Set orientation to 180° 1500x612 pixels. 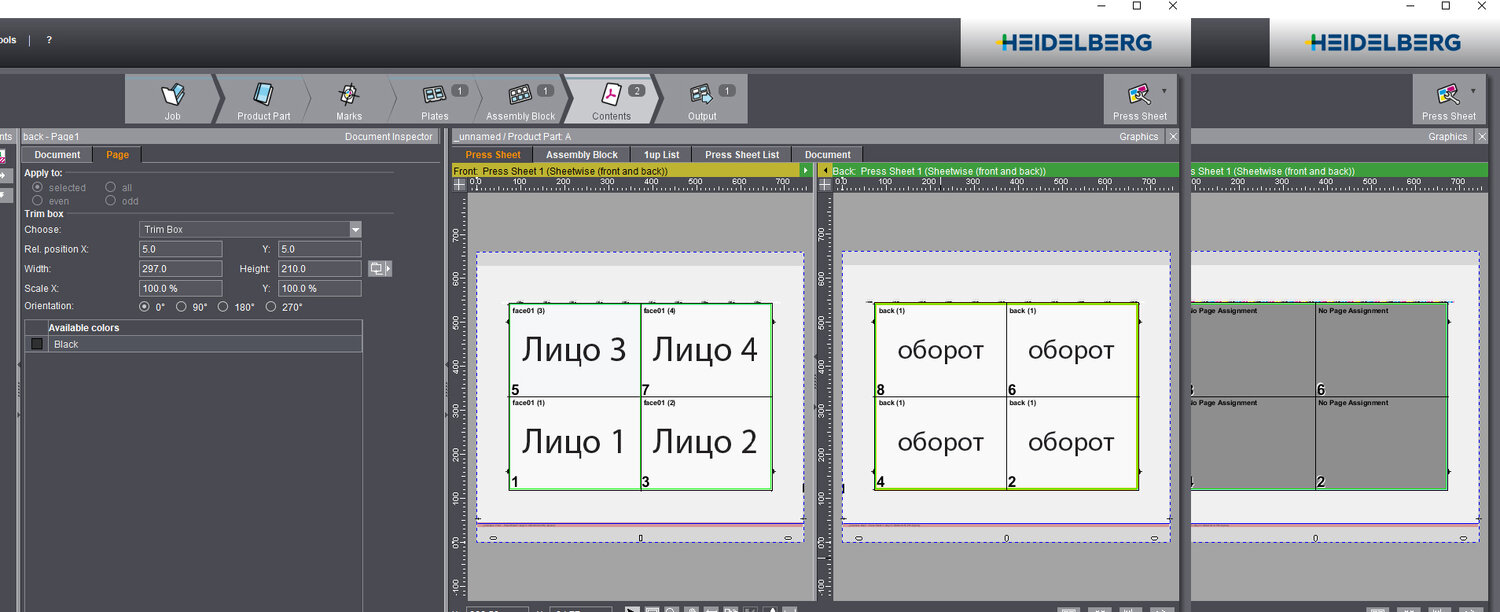(x=223, y=307)
